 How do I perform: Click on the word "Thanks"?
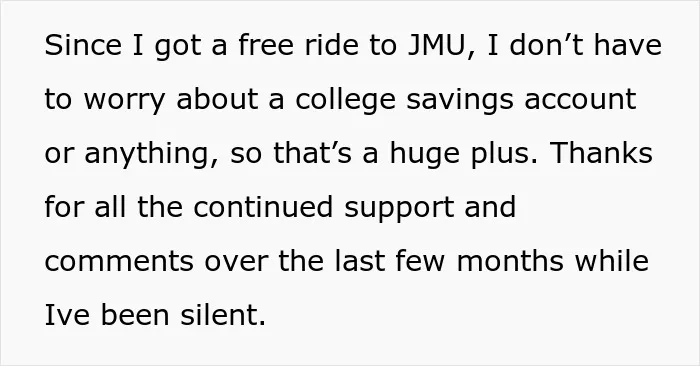coord(601,153)
